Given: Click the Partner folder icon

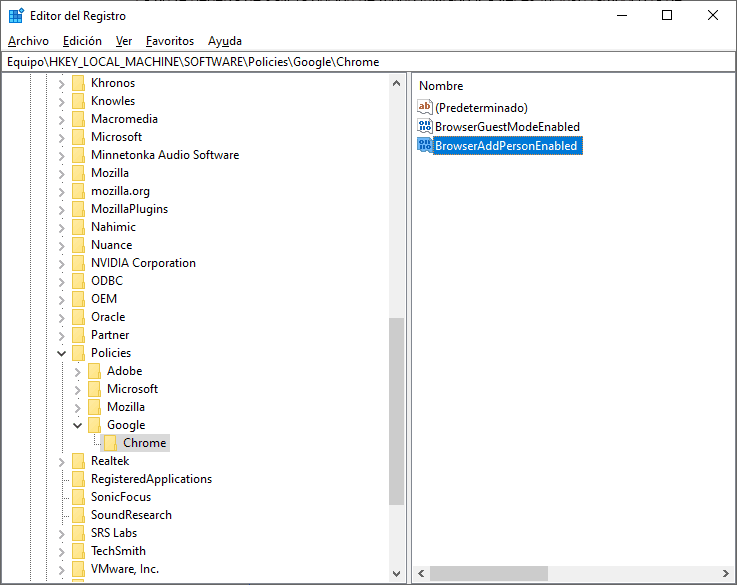Looking at the screenshot, I should click(x=78, y=335).
